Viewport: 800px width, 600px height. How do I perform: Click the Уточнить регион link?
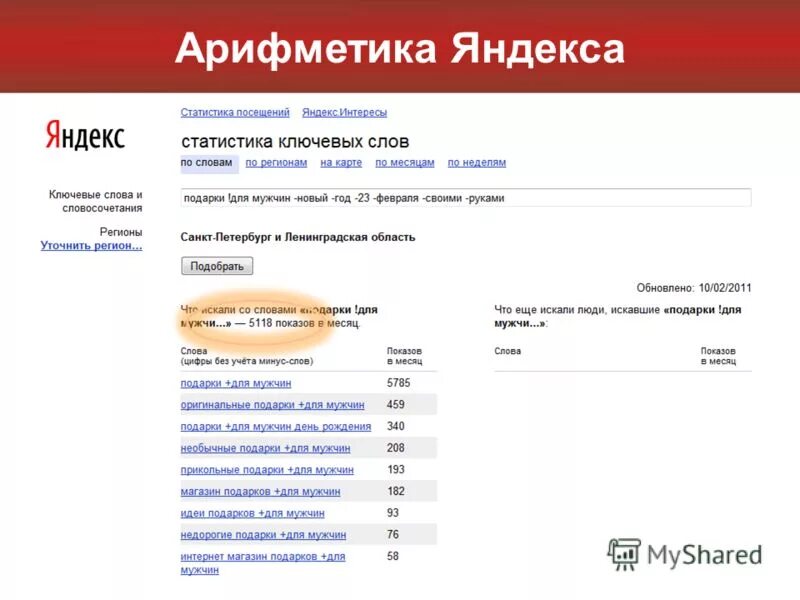(91, 245)
